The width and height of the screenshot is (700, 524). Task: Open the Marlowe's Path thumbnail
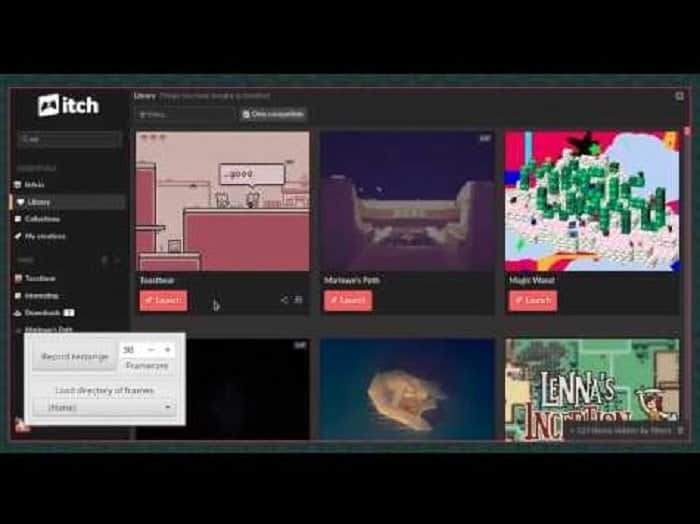pos(407,201)
